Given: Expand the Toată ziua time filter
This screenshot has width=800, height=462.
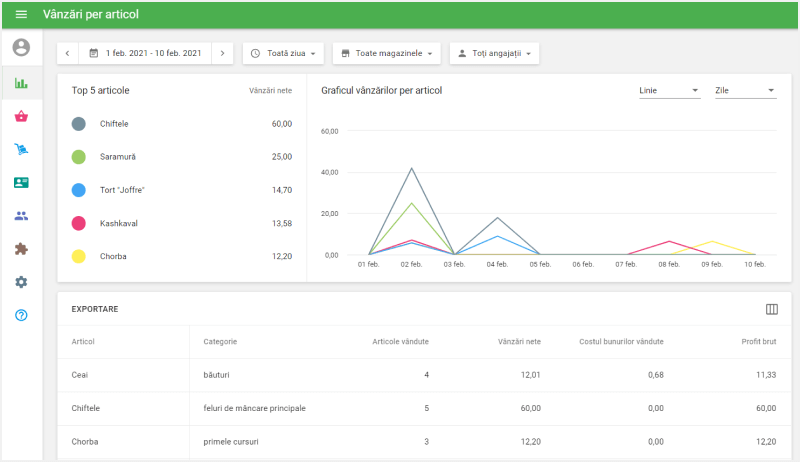Looking at the screenshot, I should point(283,53).
